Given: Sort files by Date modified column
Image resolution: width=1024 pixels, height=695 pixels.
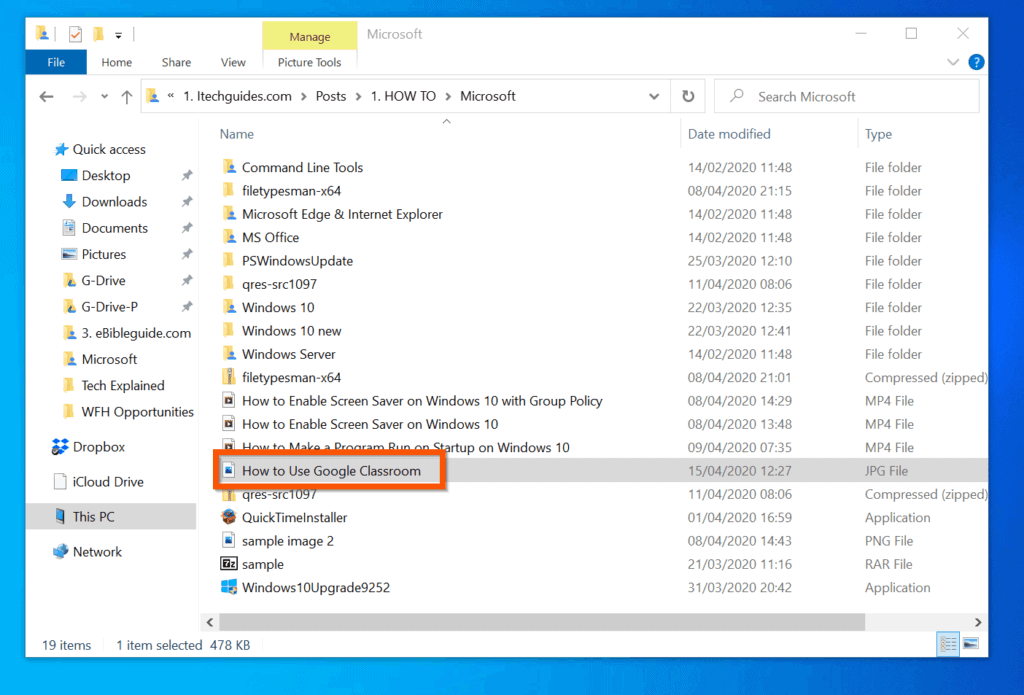Looking at the screenshot, I should [728, 133].
